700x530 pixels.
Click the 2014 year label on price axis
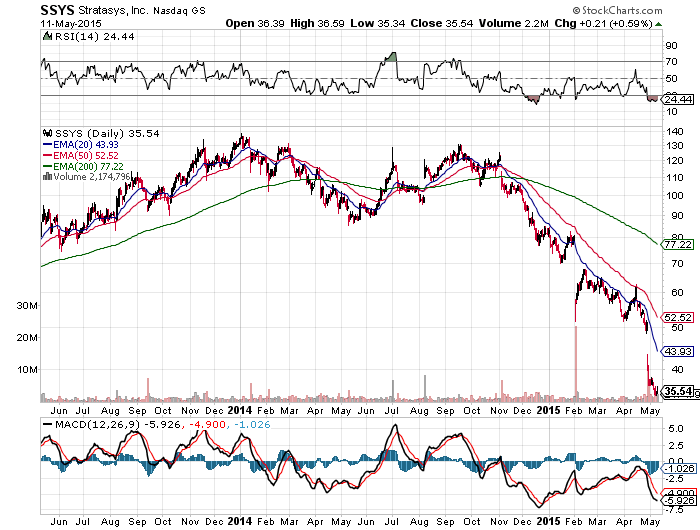[x=240, y=410]
